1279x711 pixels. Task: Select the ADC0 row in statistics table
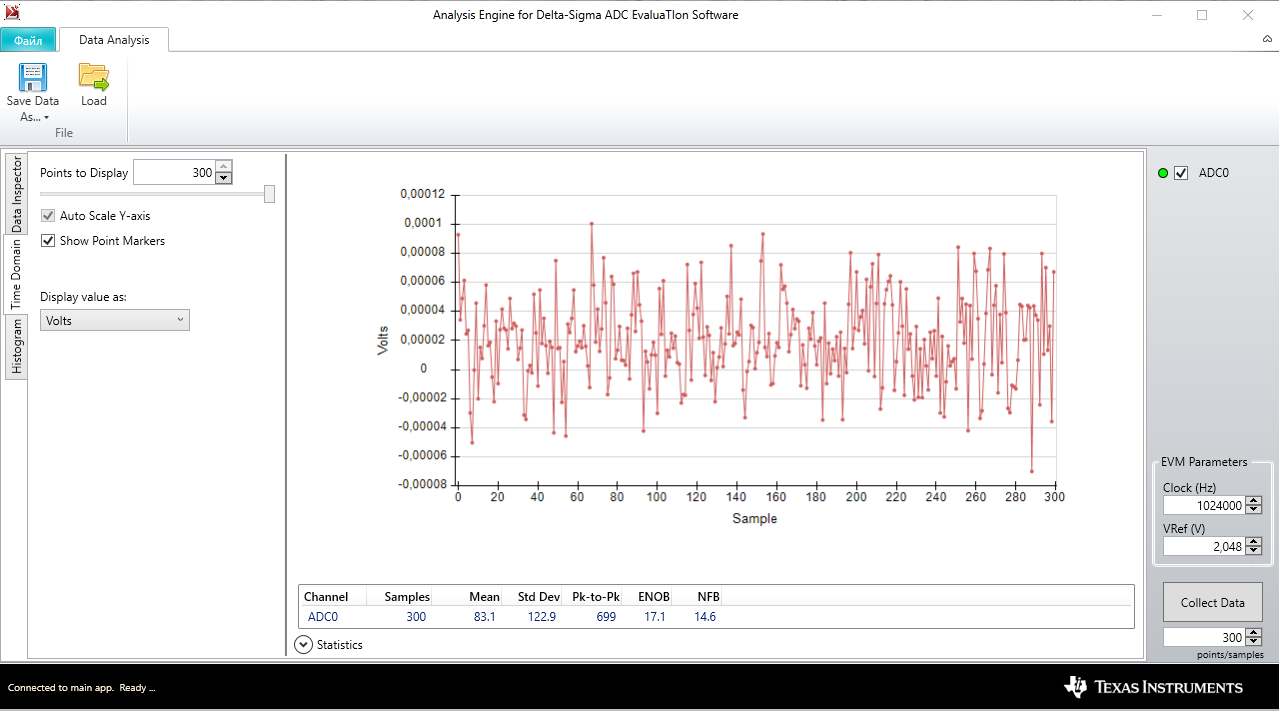click(x=716, y=617)
